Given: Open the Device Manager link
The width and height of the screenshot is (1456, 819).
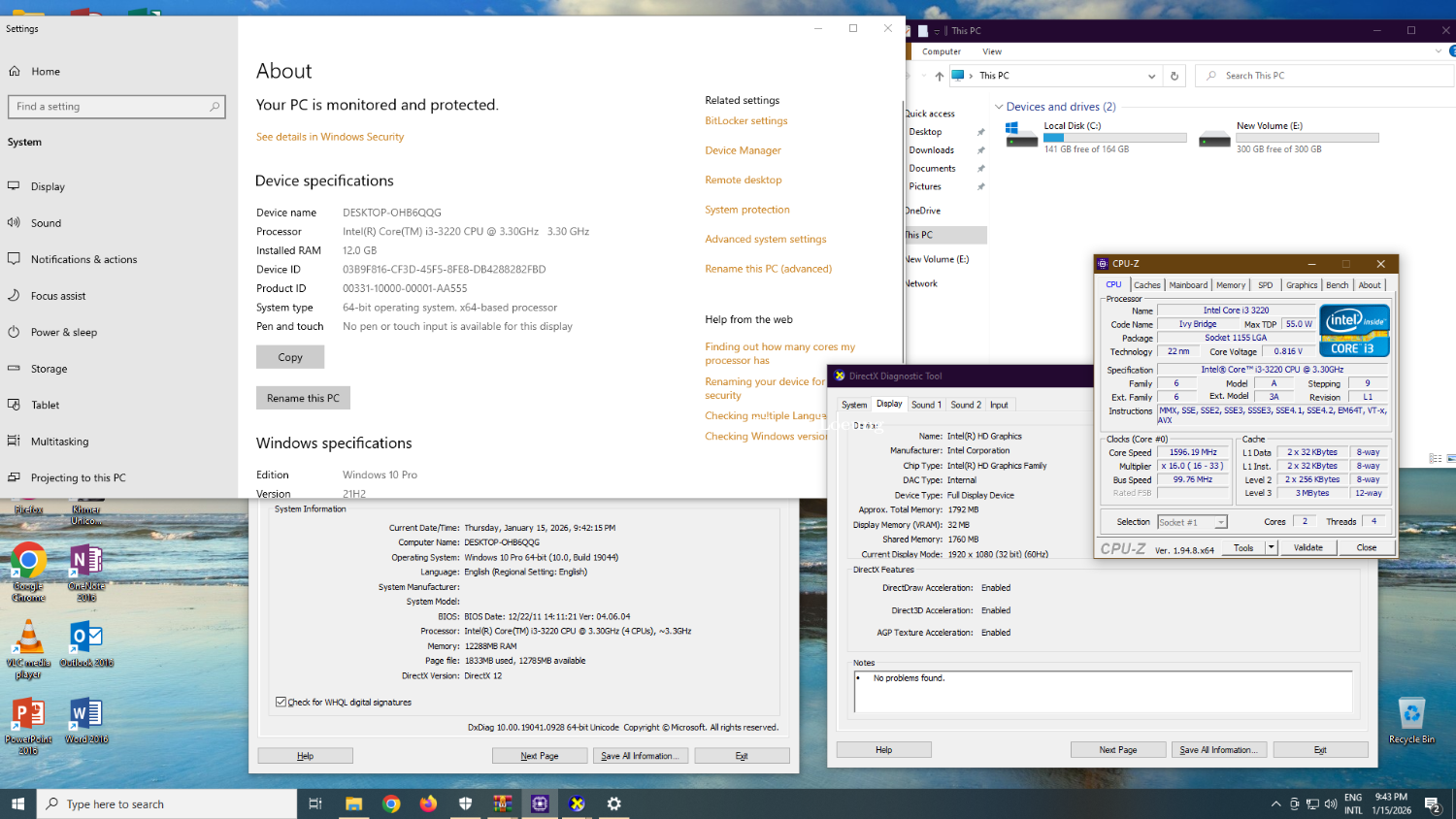Looking at the screenshot, I should click(743, 150).
